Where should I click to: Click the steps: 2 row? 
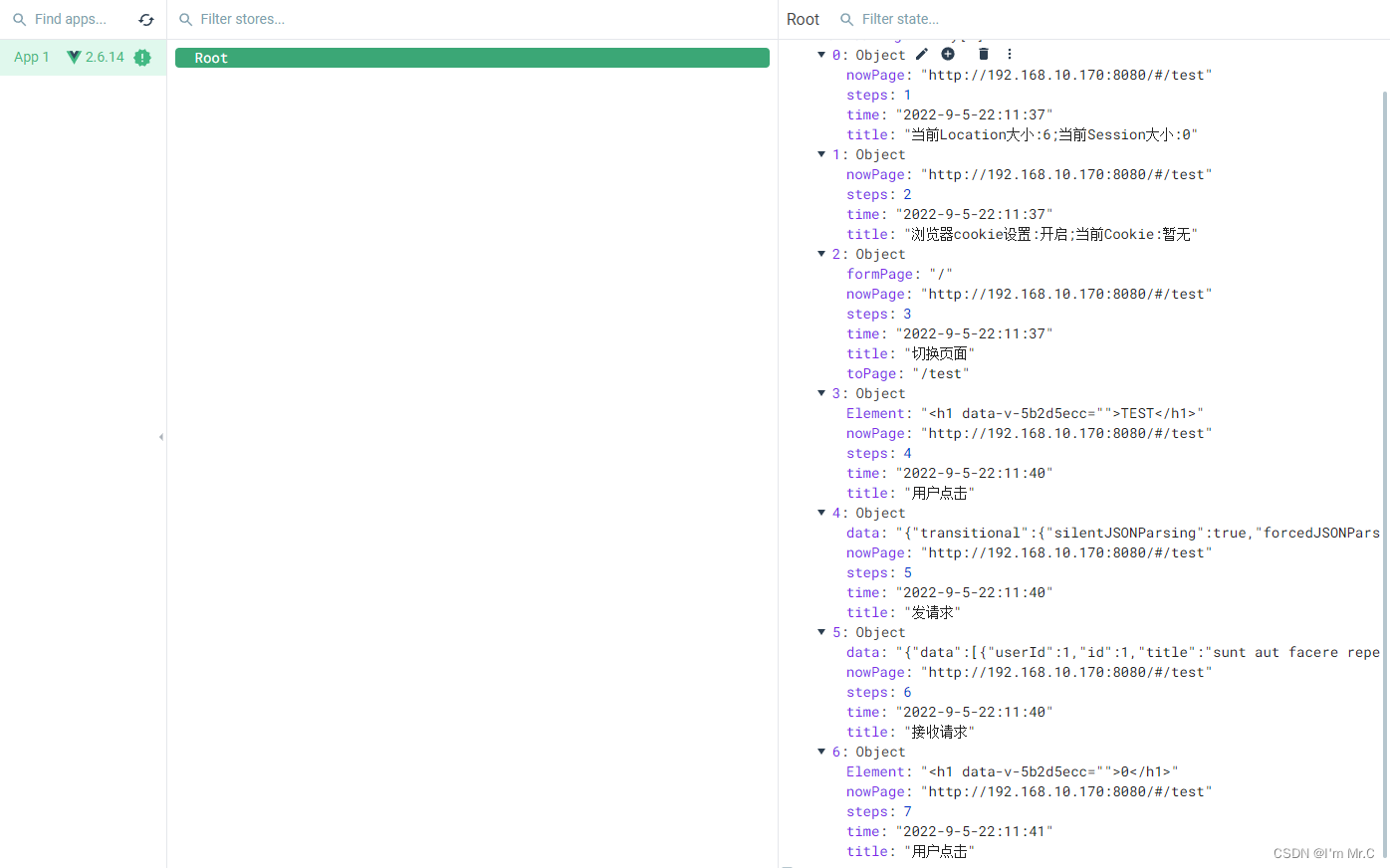tap(879, 194)
